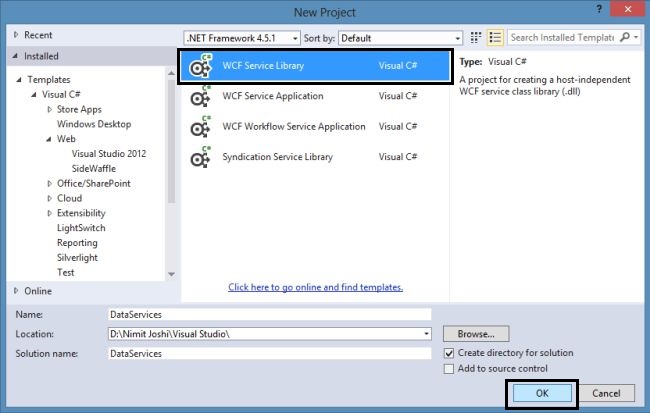Expand the Recent section
Screen dimensions: 650x413
pyautogui.click(x=16, y=35)
